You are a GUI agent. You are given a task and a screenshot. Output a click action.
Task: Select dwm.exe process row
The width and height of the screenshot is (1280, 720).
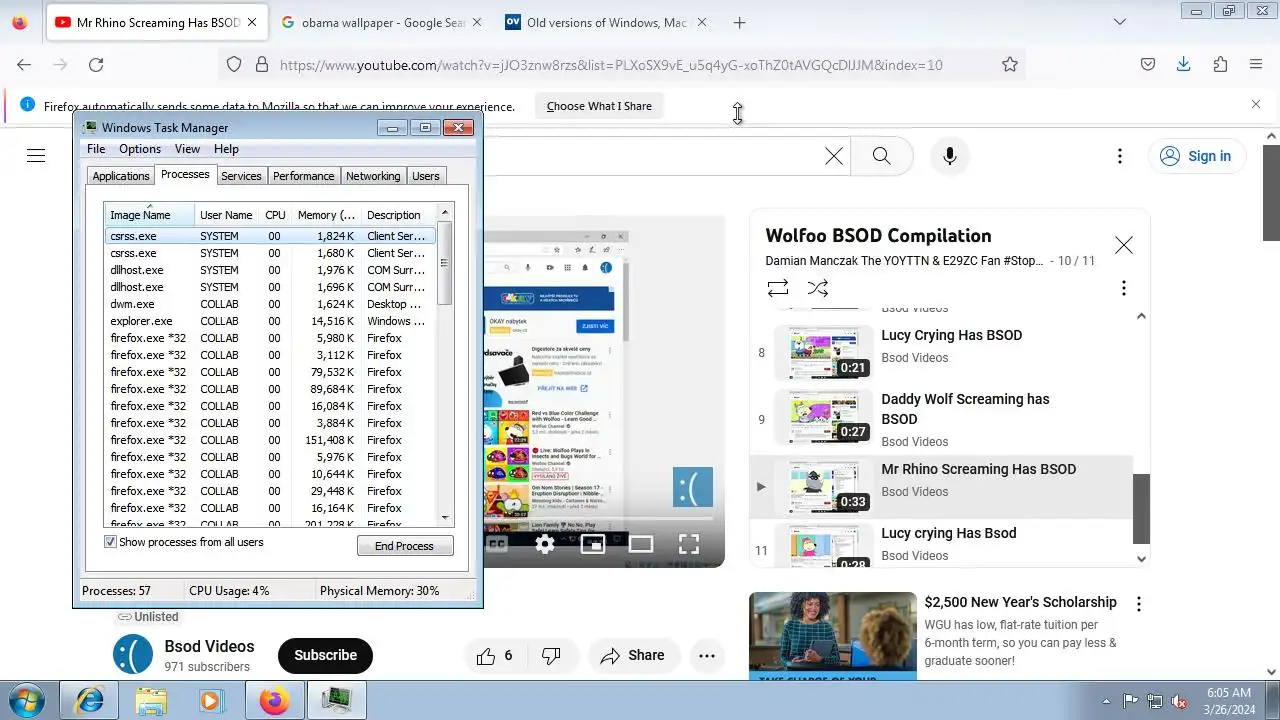(x=271, y=304)
